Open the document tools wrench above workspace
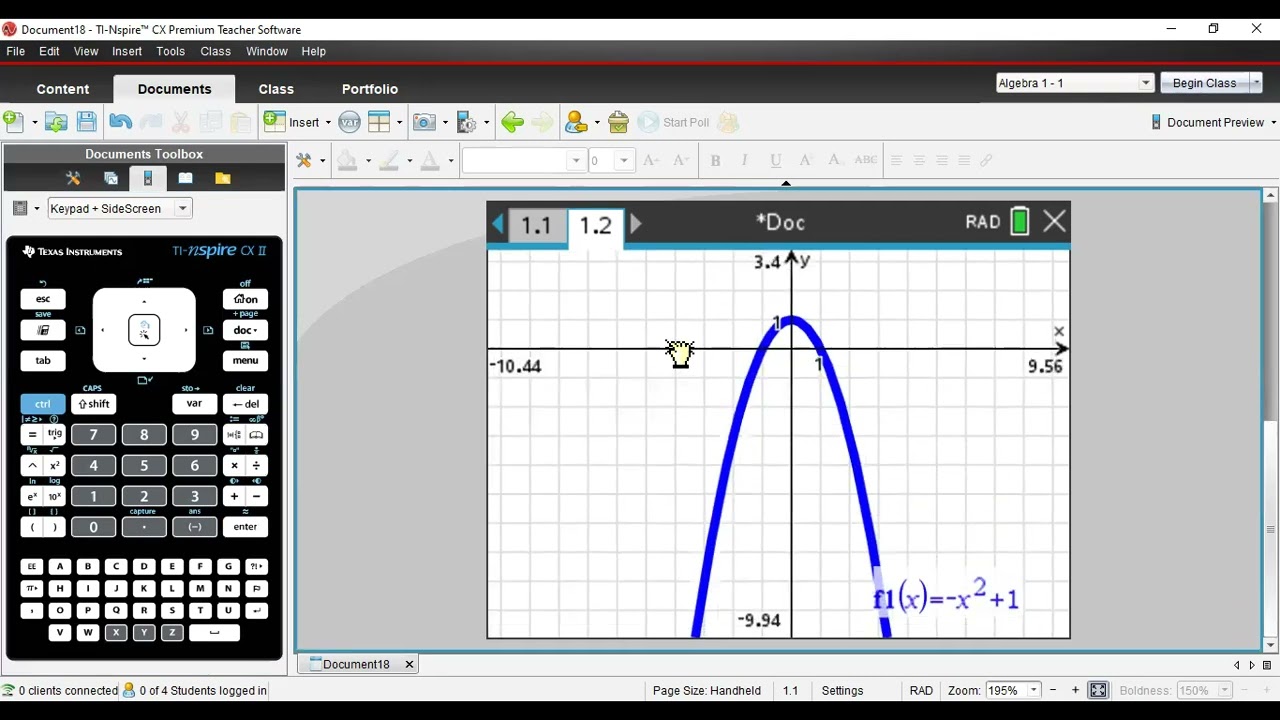1280x720 pixels. click(x=304, y=160)
